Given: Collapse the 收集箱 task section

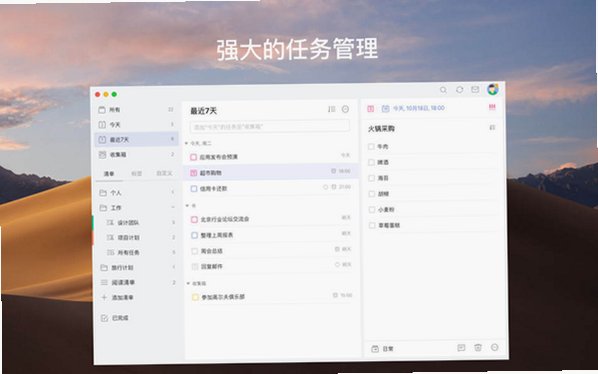Looking at the screenshot, I should [x=188, y=283].
